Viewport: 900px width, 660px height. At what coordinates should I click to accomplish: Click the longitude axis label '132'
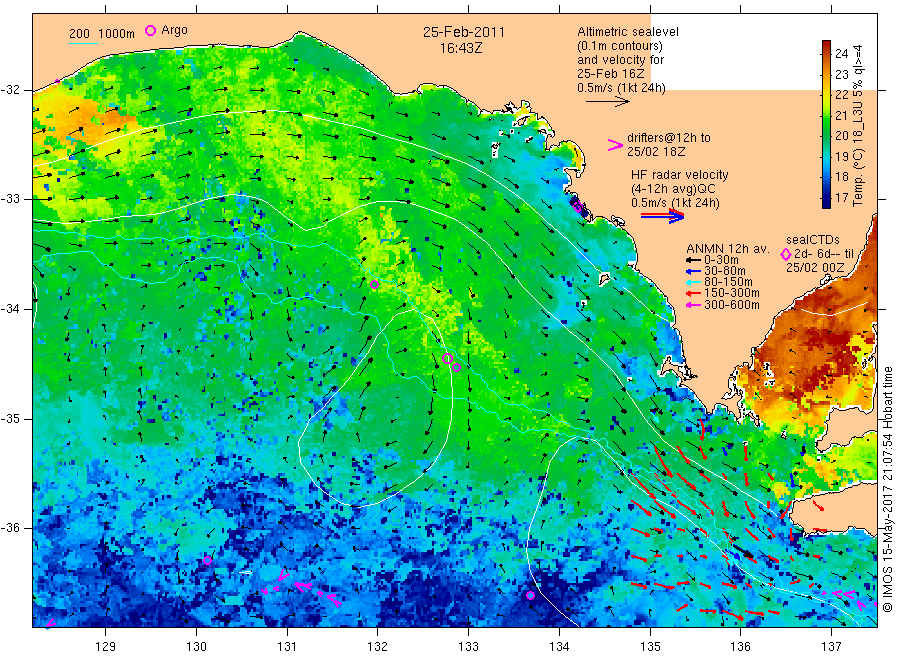tap(378, 647)
